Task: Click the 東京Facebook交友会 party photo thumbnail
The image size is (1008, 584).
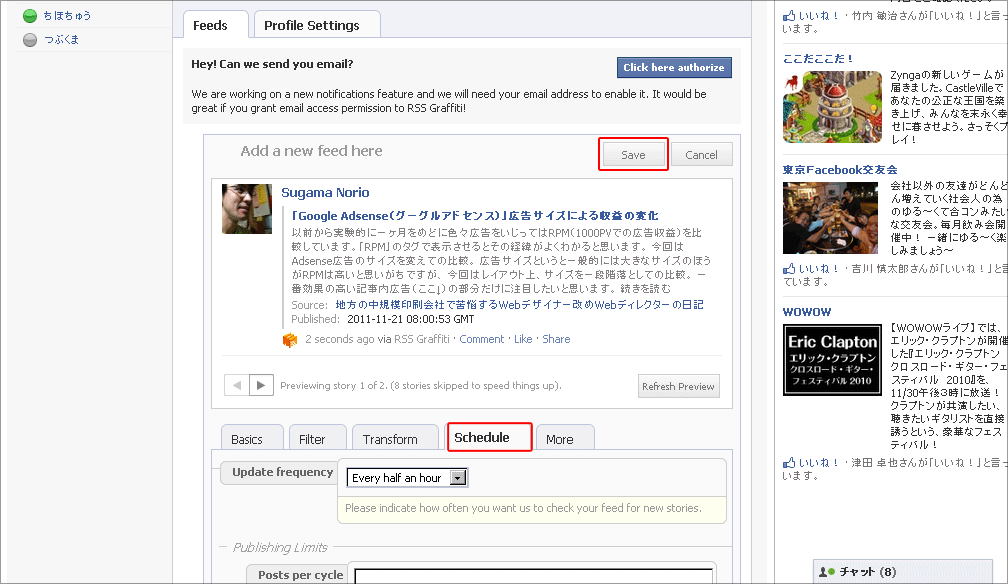Action: pyautogui.click(x=830, y=218)
